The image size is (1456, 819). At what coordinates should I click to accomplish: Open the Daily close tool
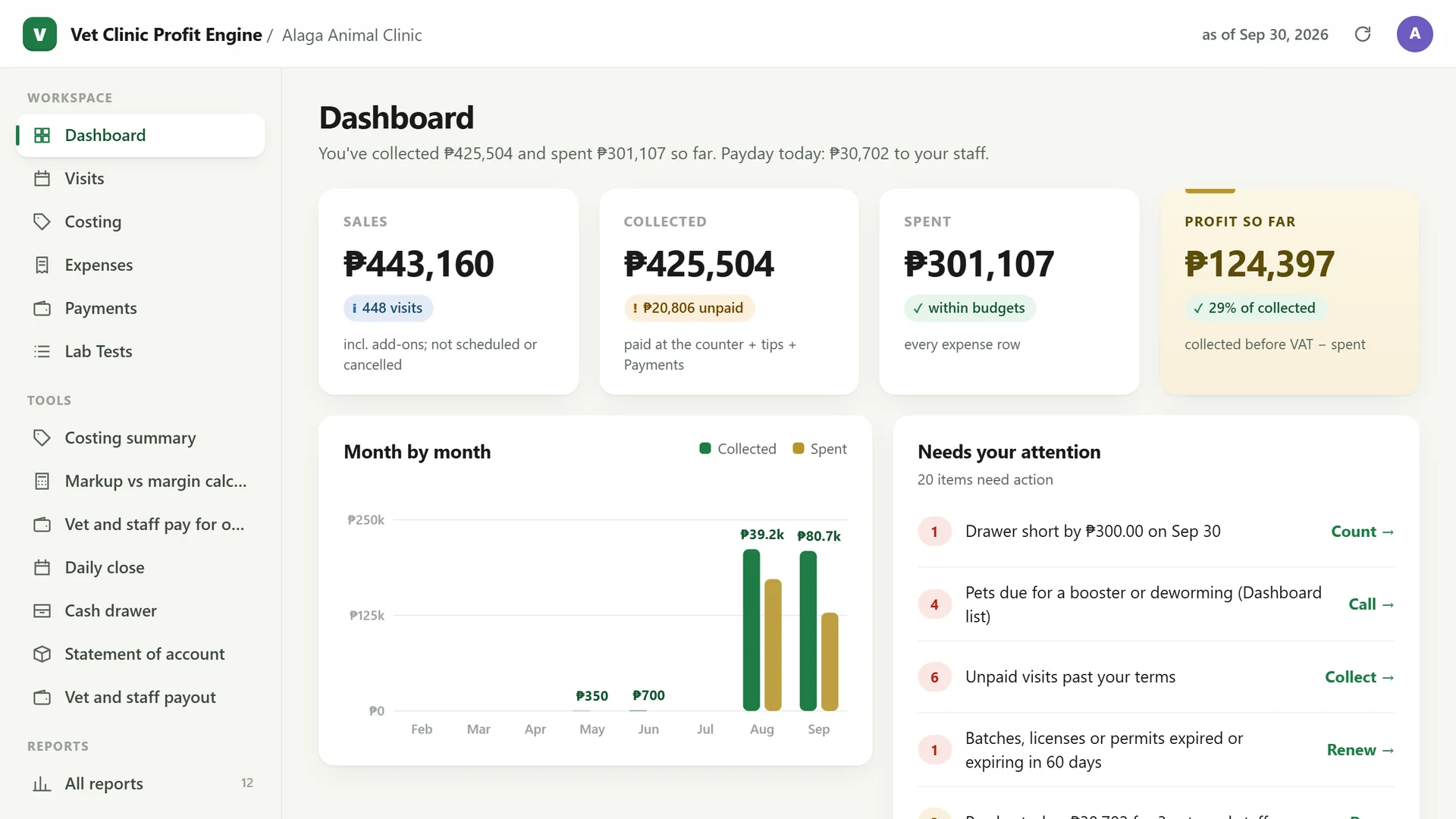pos(140,567)
